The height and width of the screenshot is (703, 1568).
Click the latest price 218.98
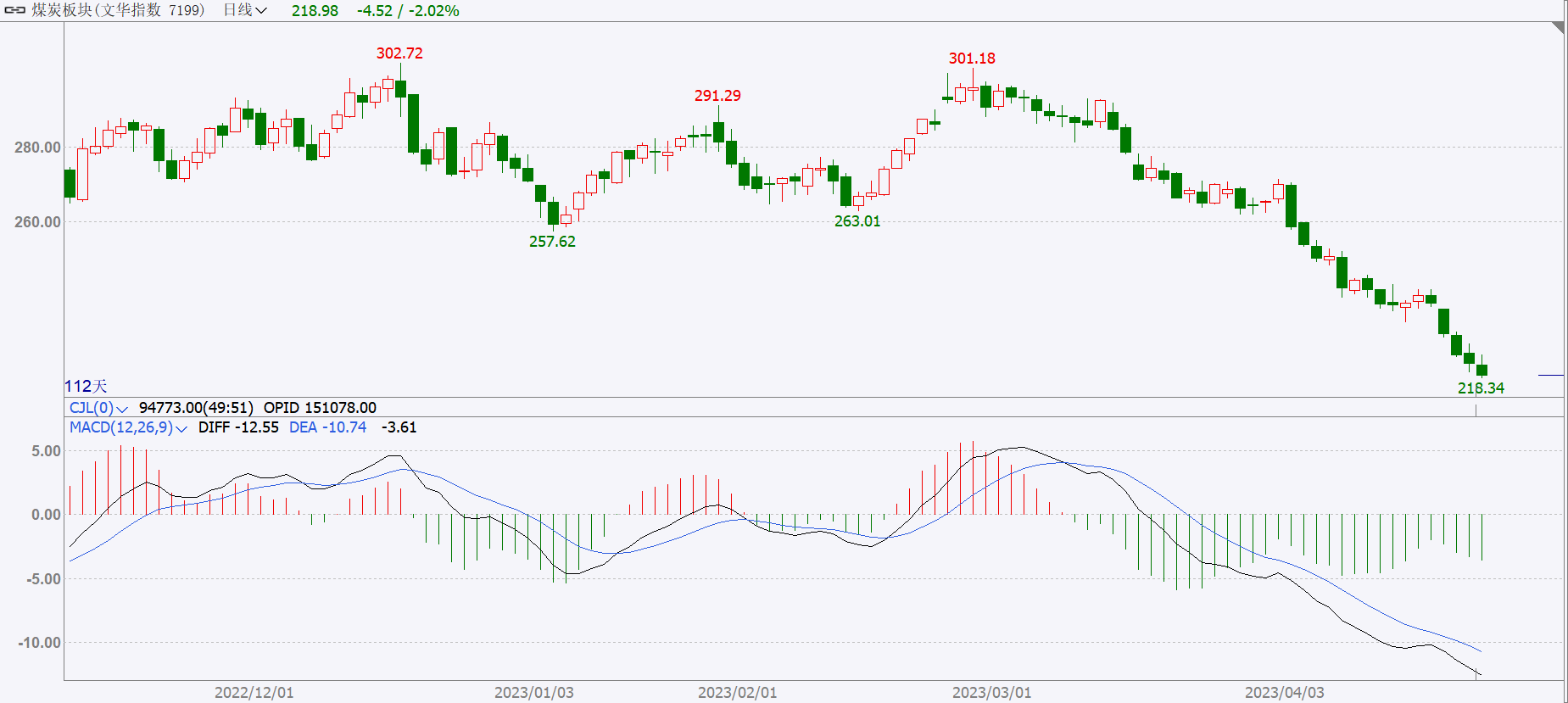pyautogui.click(x=315, y=11)
